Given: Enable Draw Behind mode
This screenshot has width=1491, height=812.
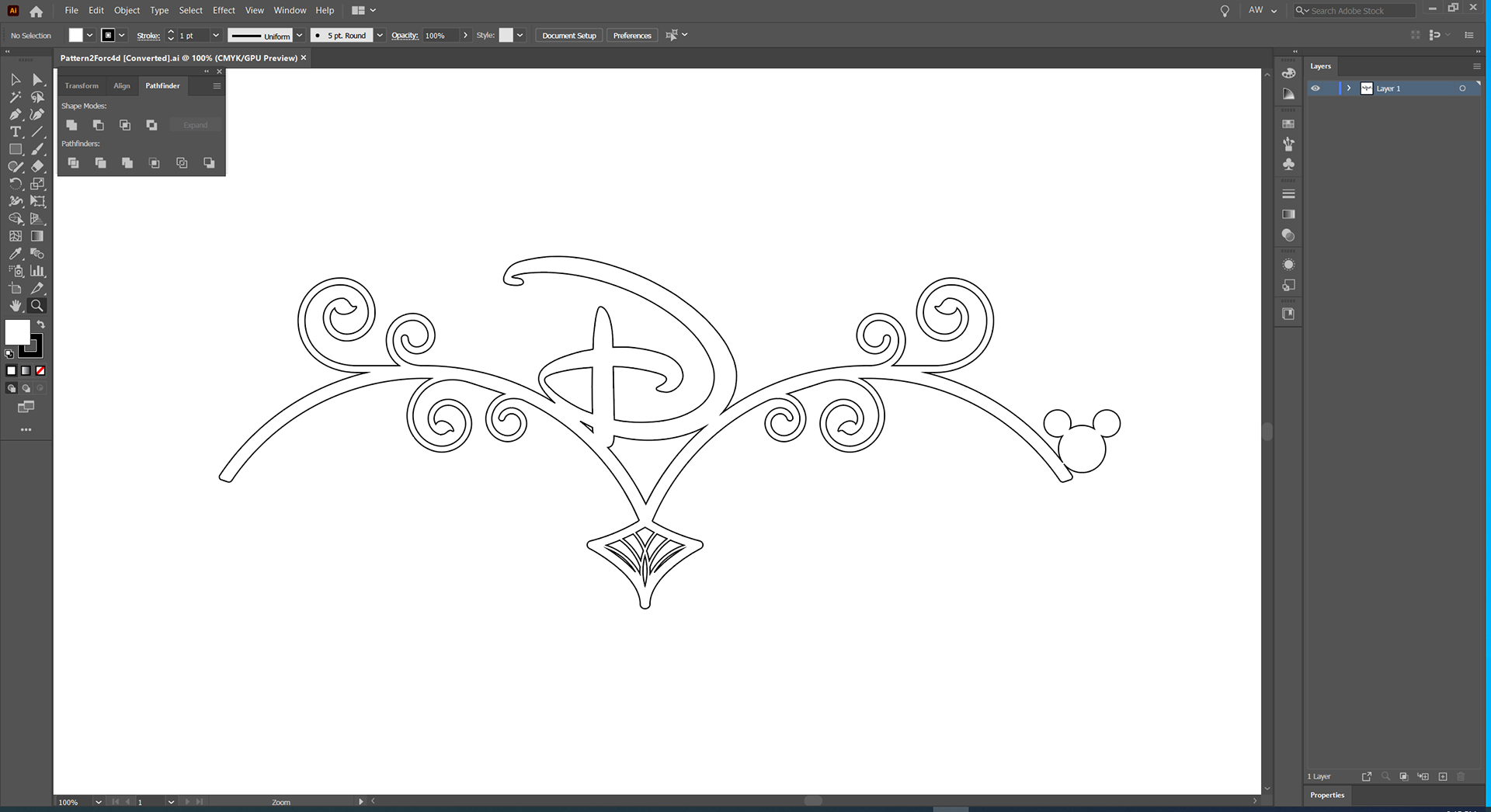Looking at the screenshot, I should tap(26, 388).
